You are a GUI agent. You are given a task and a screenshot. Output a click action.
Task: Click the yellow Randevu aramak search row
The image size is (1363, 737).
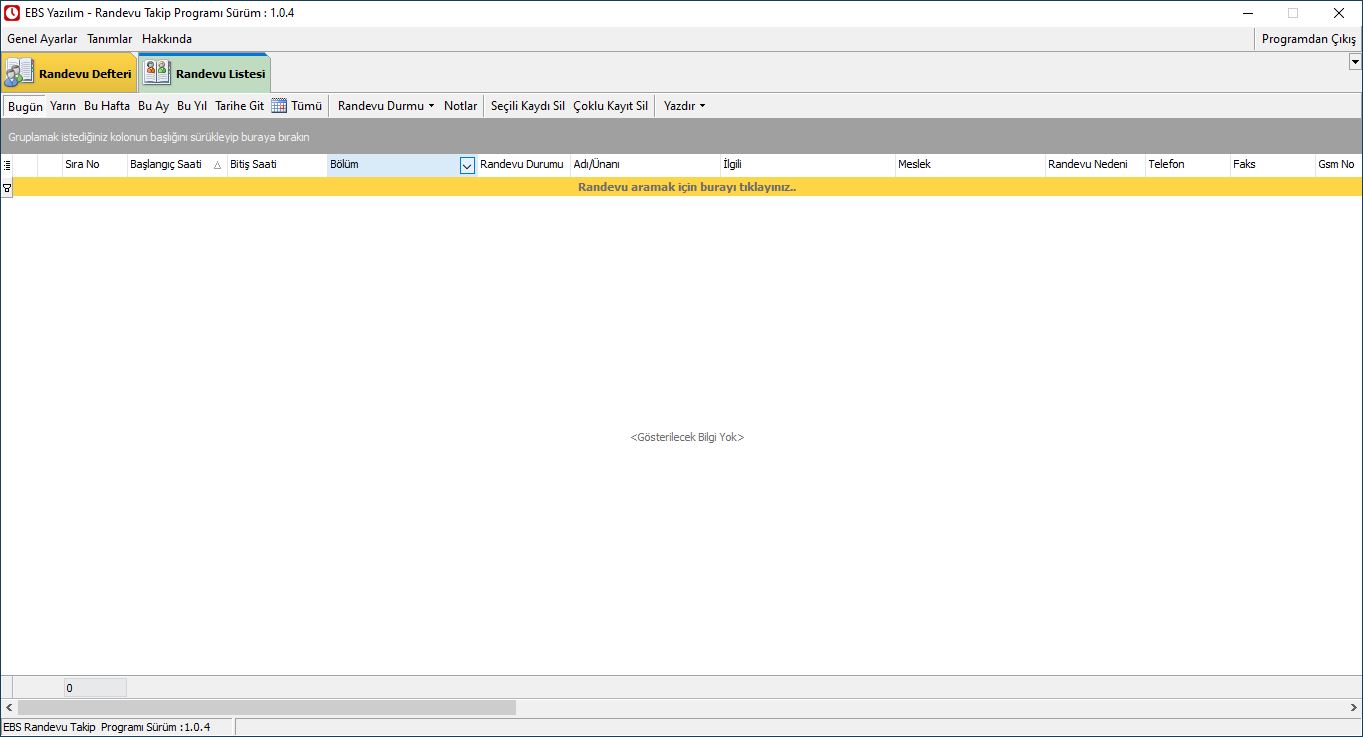[687, 187]
